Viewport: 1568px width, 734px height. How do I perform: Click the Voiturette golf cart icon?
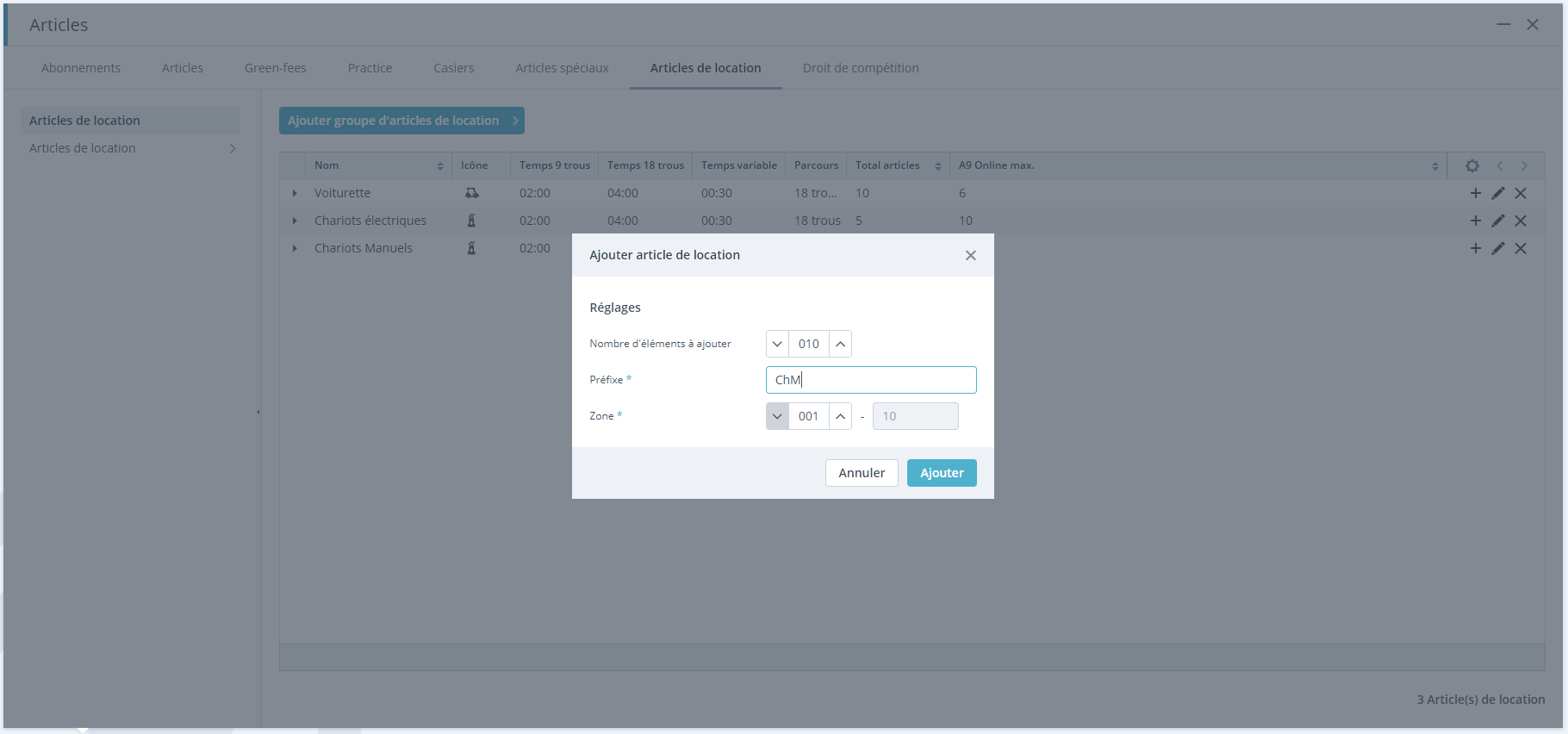[472, 193]
